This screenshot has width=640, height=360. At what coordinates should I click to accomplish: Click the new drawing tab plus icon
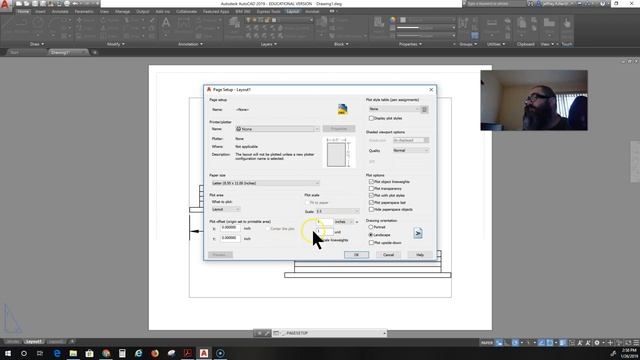click(95, 52)
